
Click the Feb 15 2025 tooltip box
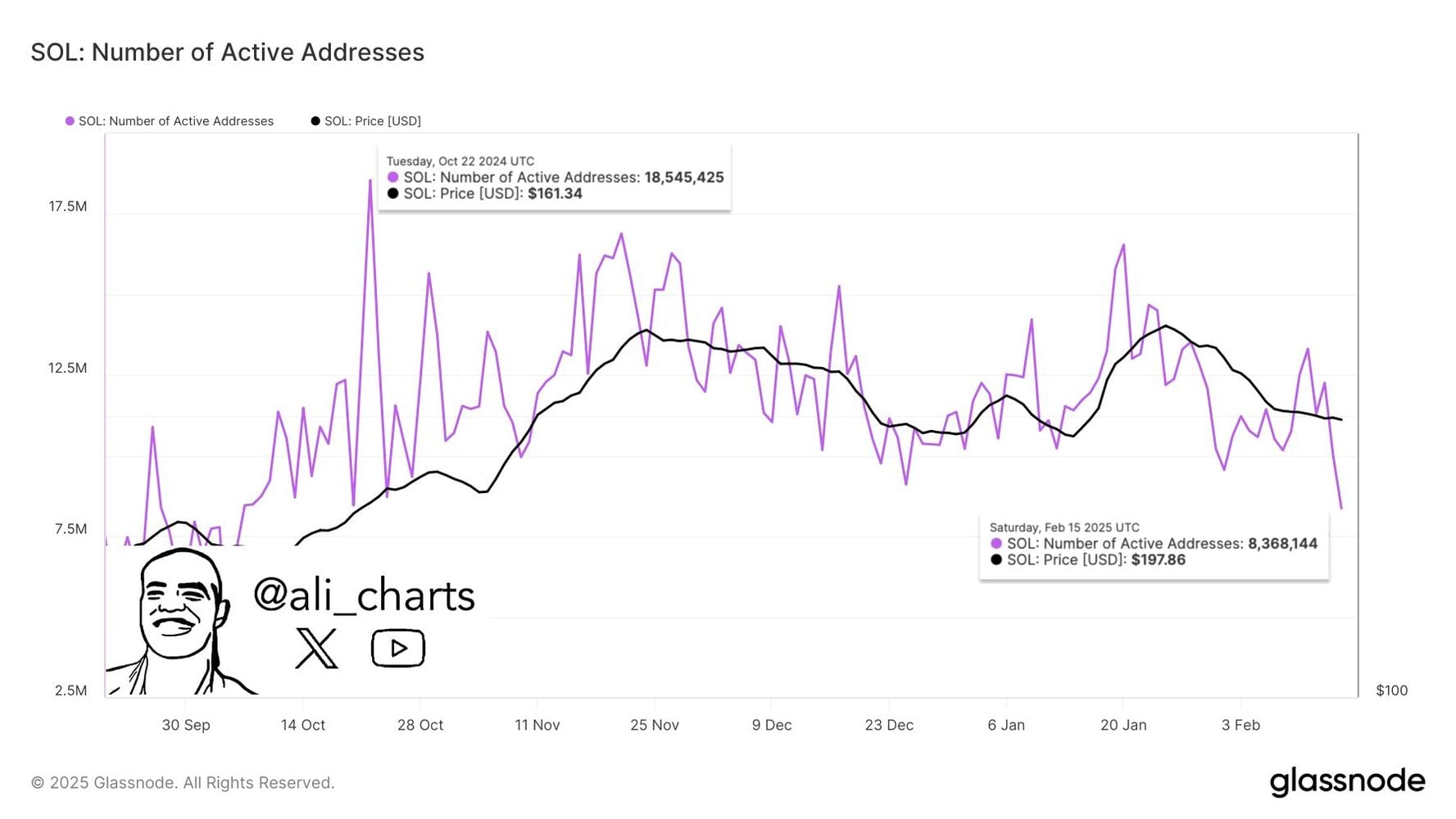1154,545
